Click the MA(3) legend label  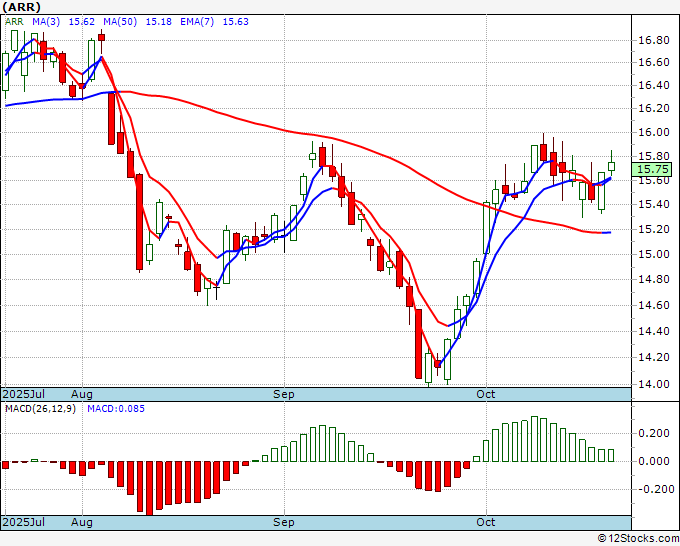point(46,22)
